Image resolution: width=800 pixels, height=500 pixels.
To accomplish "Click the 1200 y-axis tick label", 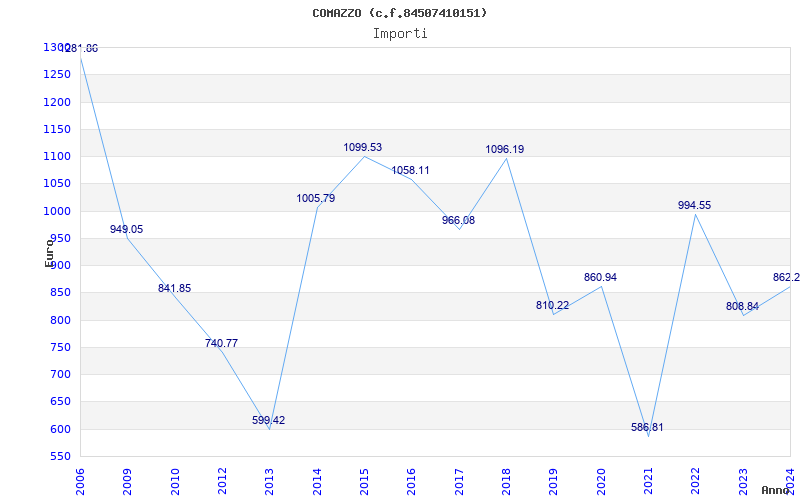I will point(57,102).
